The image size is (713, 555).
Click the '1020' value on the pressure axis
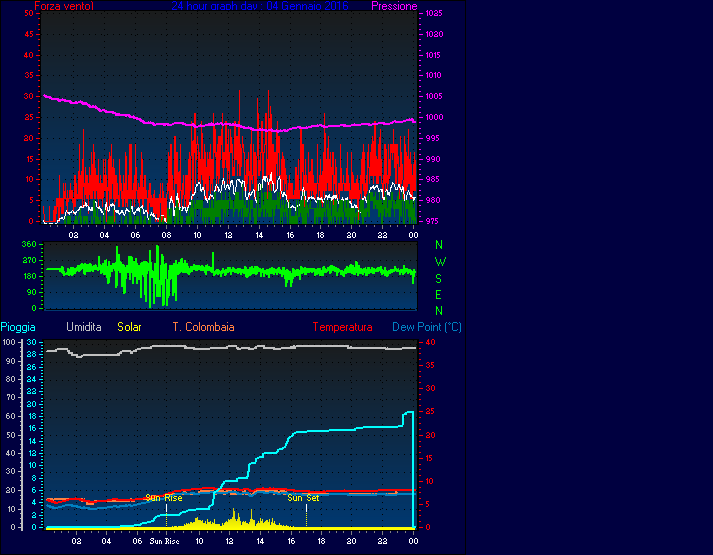tap(434, 35)
